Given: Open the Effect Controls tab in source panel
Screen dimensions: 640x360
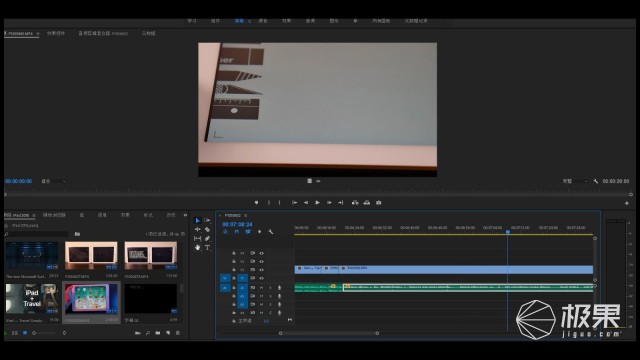Looking at the screenshot, I should [56, 33].
